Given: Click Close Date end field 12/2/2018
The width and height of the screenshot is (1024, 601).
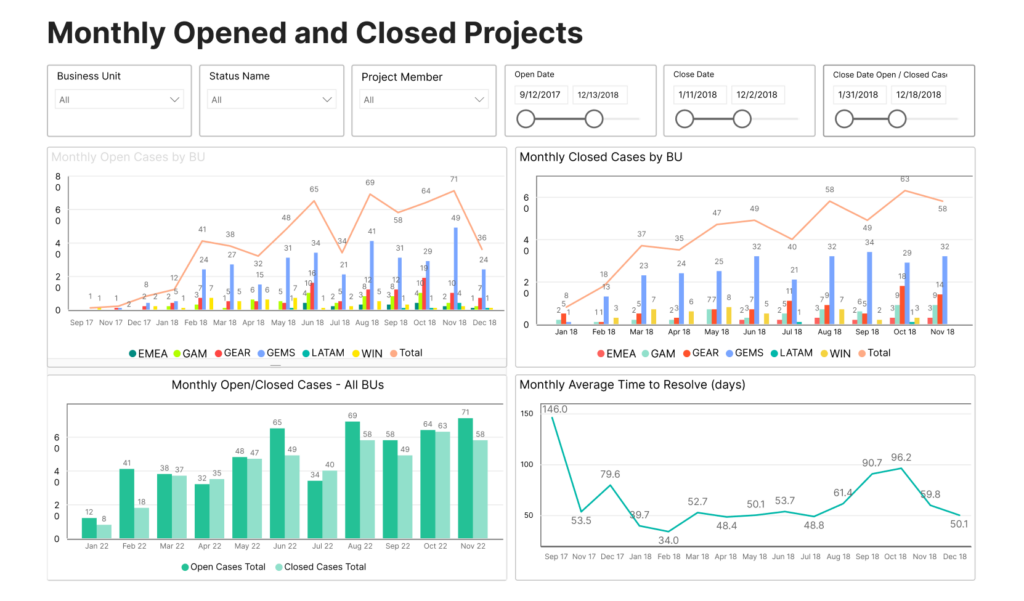Looking at the screenshot, I should point(757,95).
